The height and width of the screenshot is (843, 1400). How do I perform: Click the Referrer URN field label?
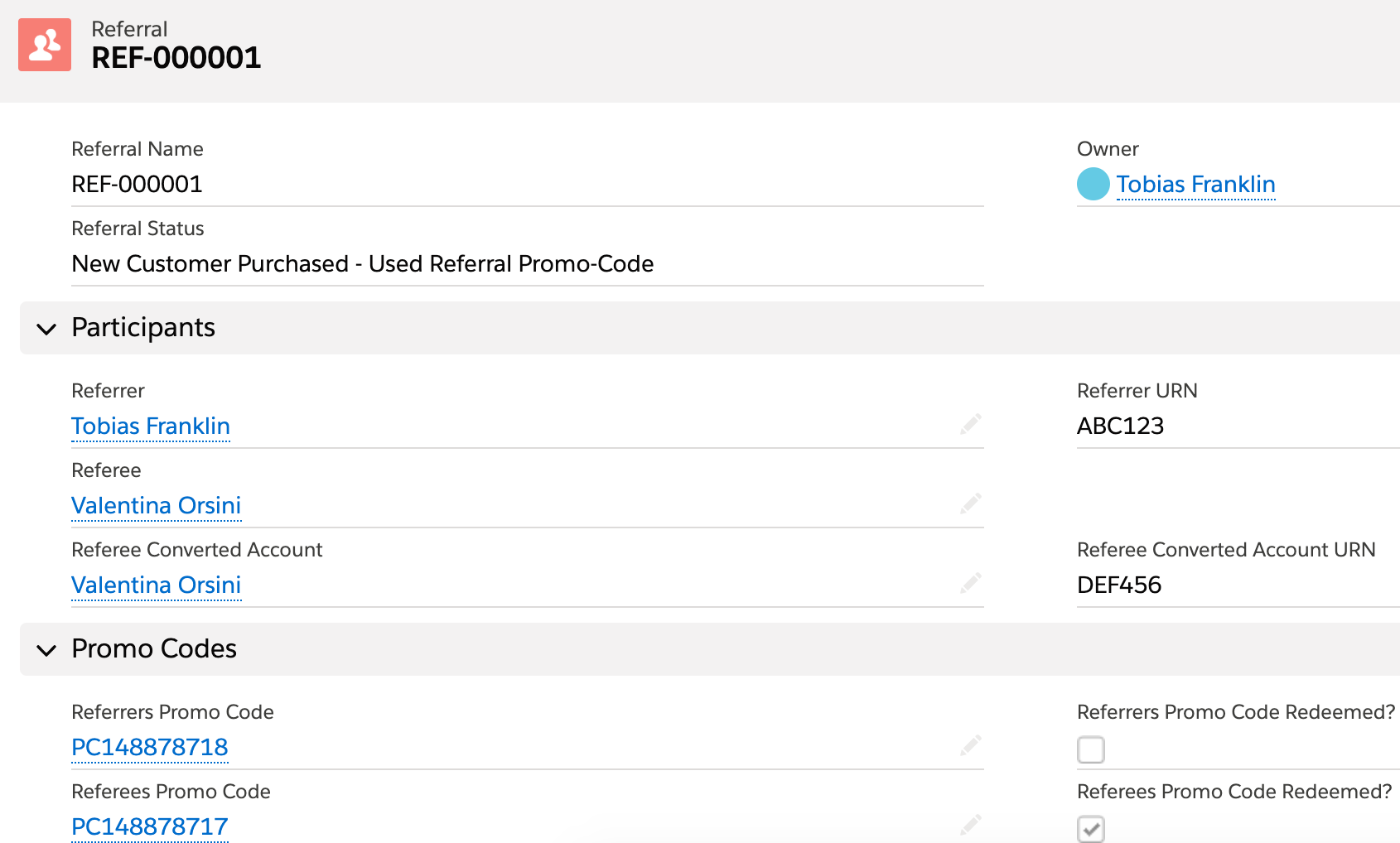pos(1137,391)
